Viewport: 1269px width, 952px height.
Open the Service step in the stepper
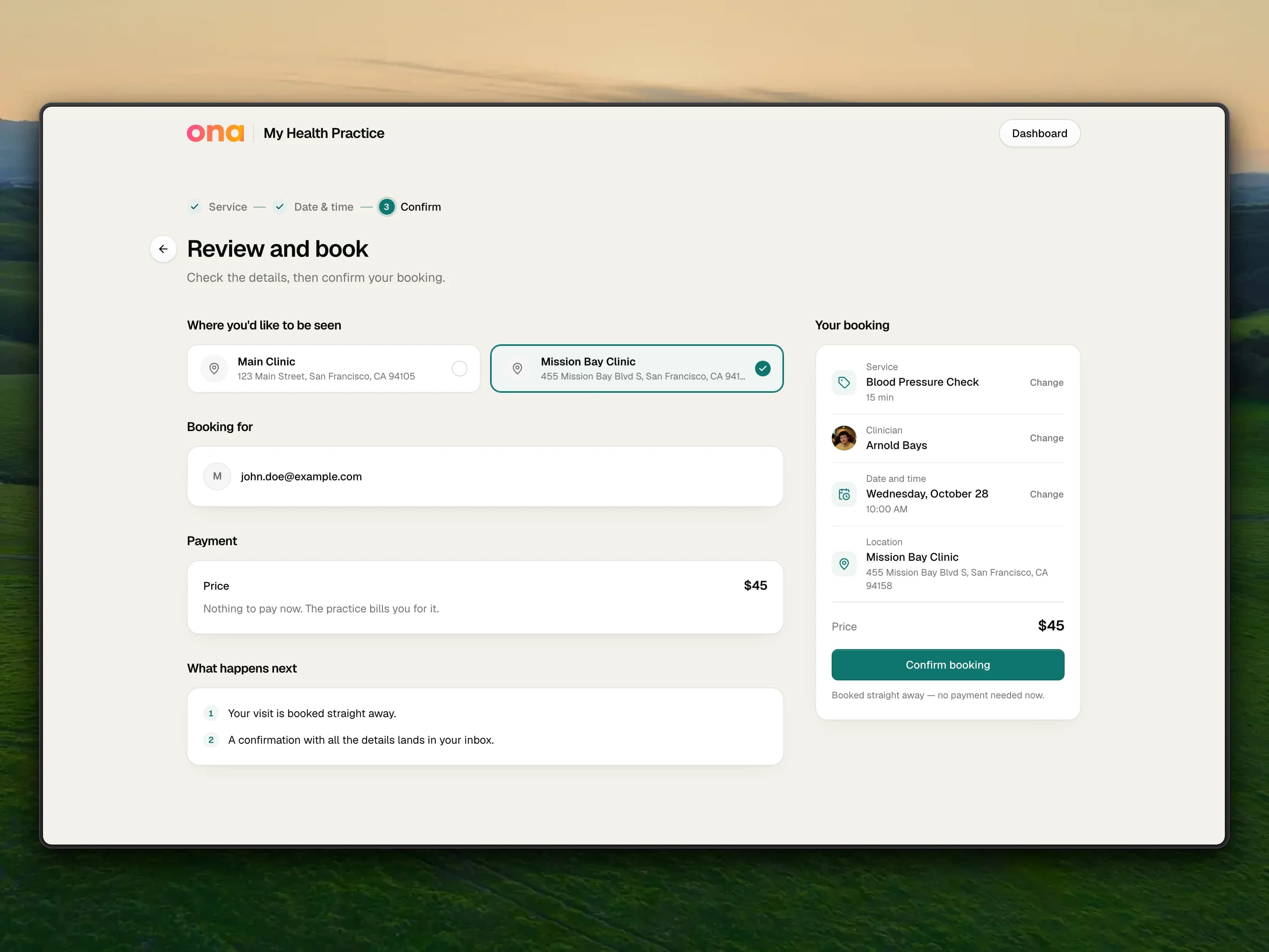pyautogui.click(x=228, y=207)
